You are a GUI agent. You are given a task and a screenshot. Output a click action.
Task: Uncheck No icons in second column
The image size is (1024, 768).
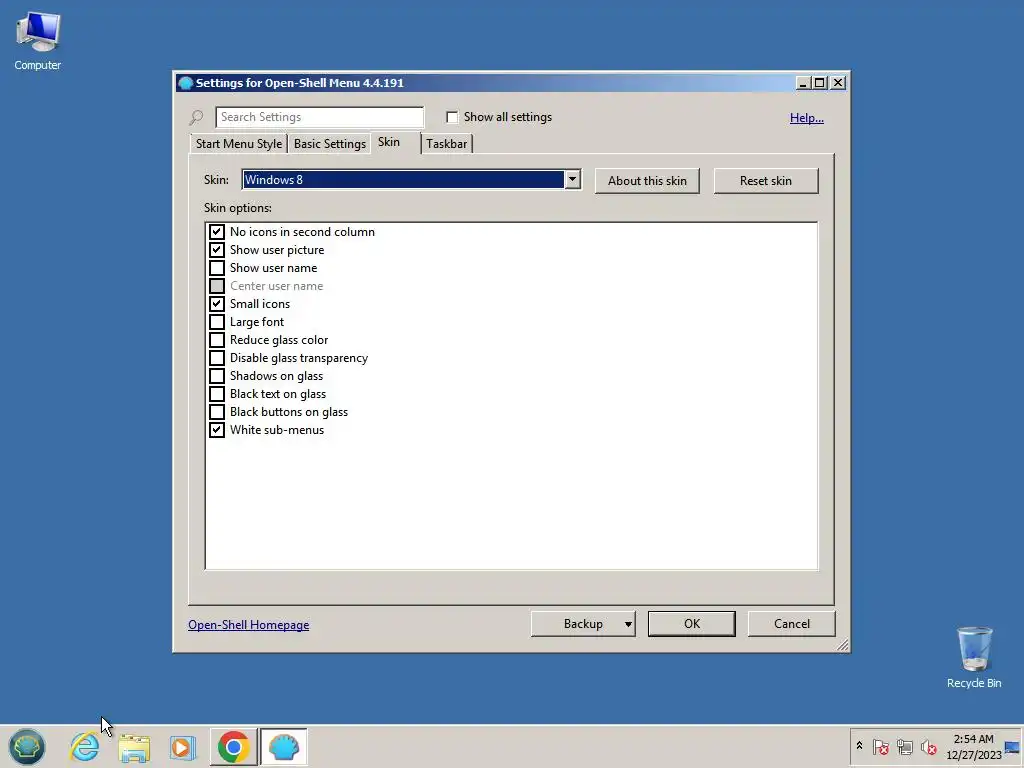point(217,232)
